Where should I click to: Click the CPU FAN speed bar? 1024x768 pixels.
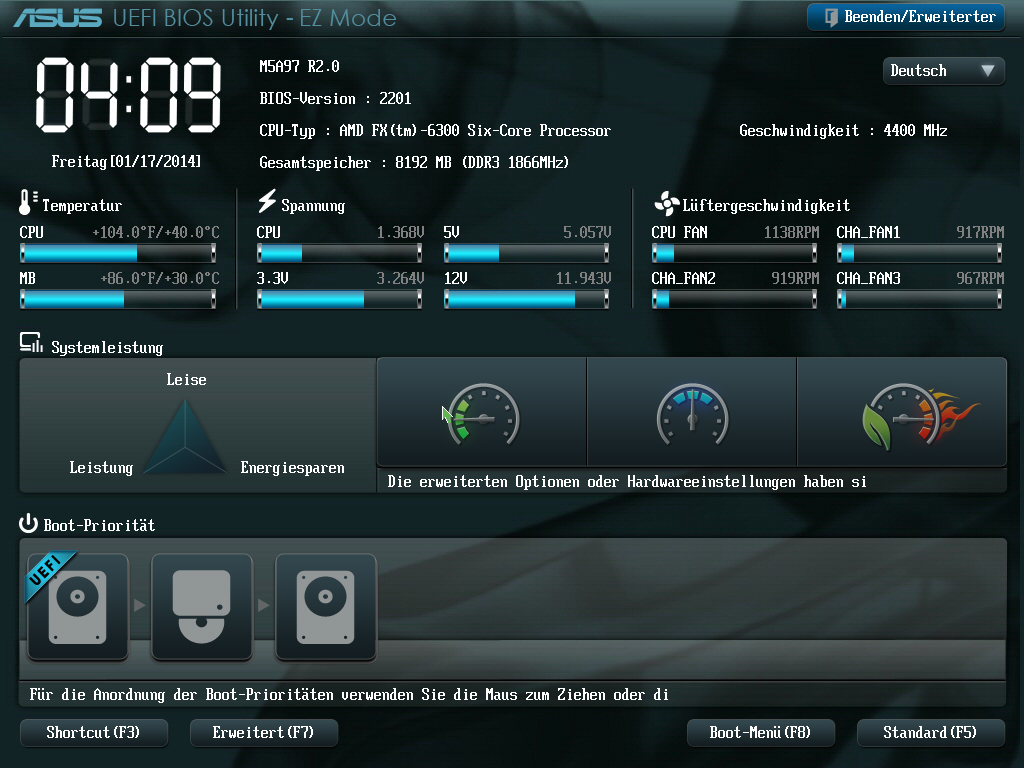pyautogui.click(x=735, y=253)
